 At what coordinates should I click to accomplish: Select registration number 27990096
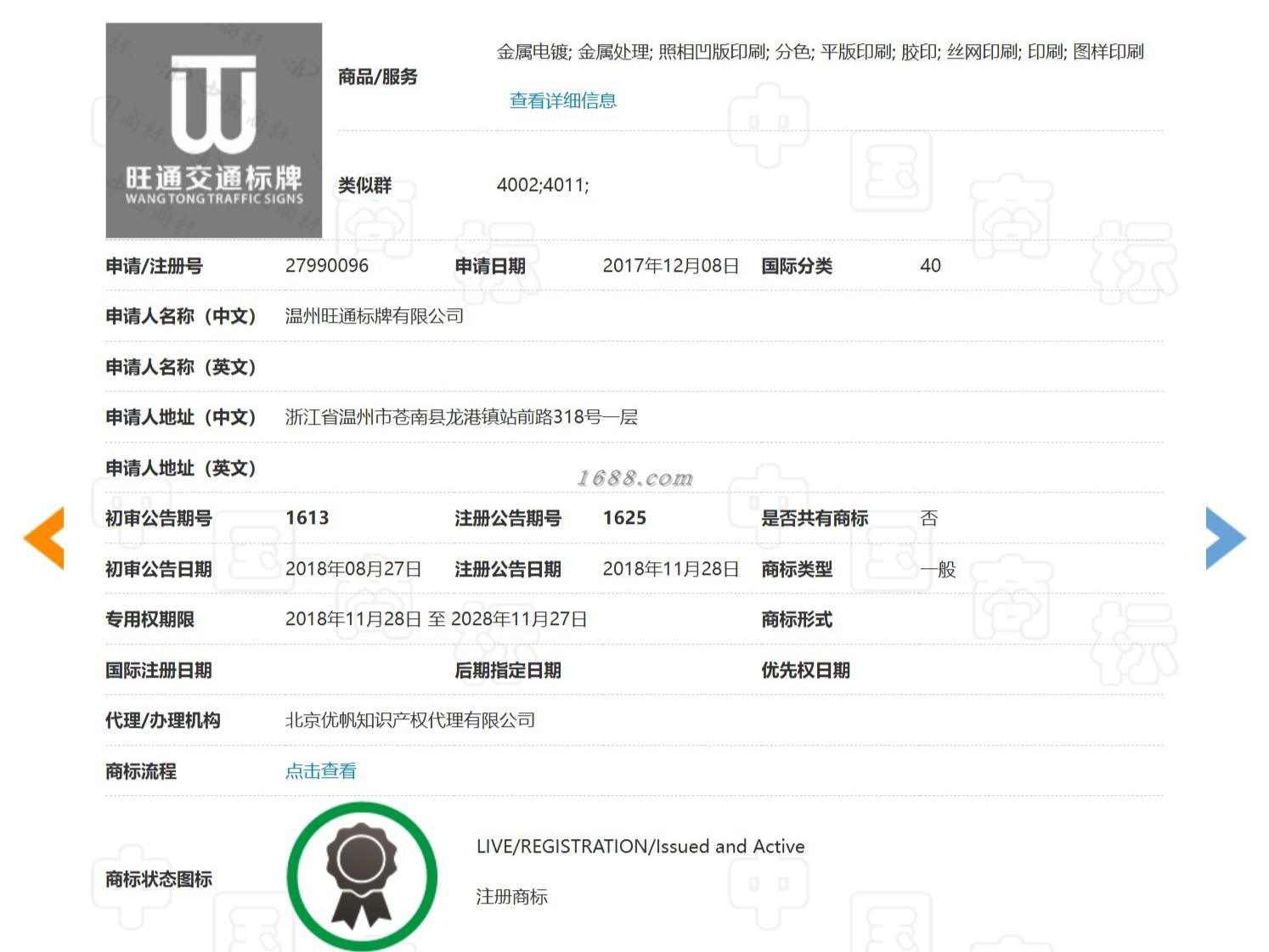tap(327, 266)
